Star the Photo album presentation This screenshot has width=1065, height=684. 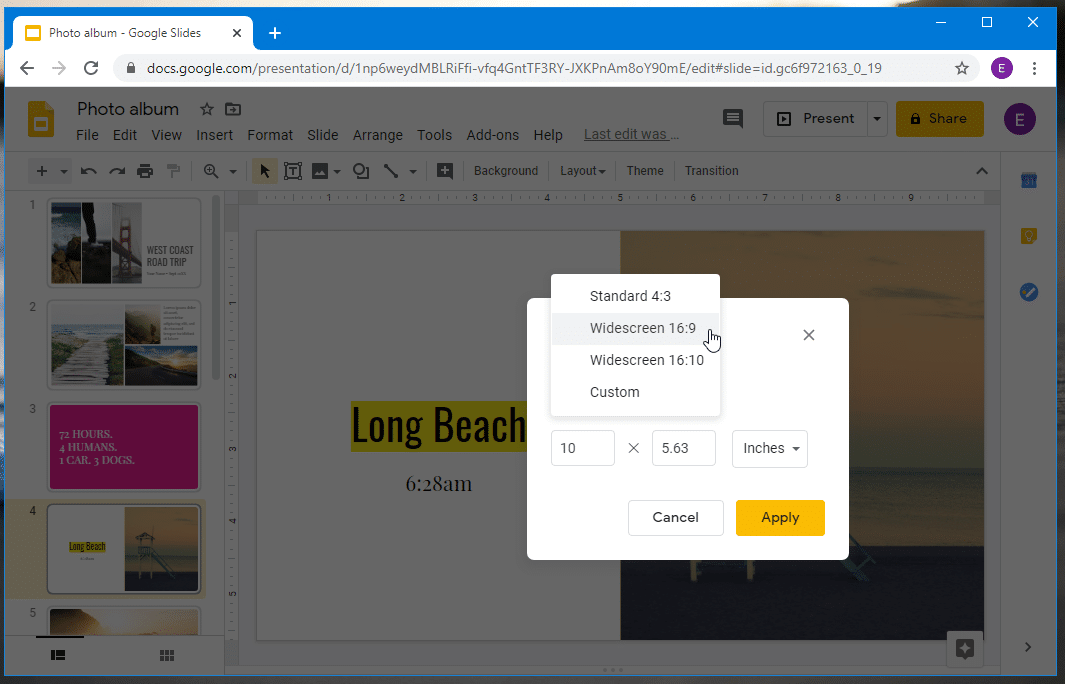(206, 109)
